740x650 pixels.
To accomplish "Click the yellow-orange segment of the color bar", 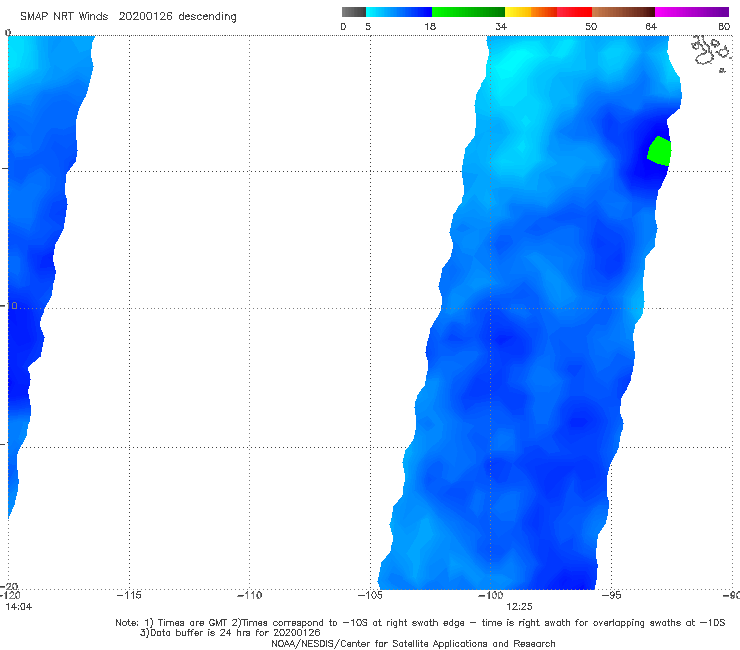I will [x=531, y=12].
